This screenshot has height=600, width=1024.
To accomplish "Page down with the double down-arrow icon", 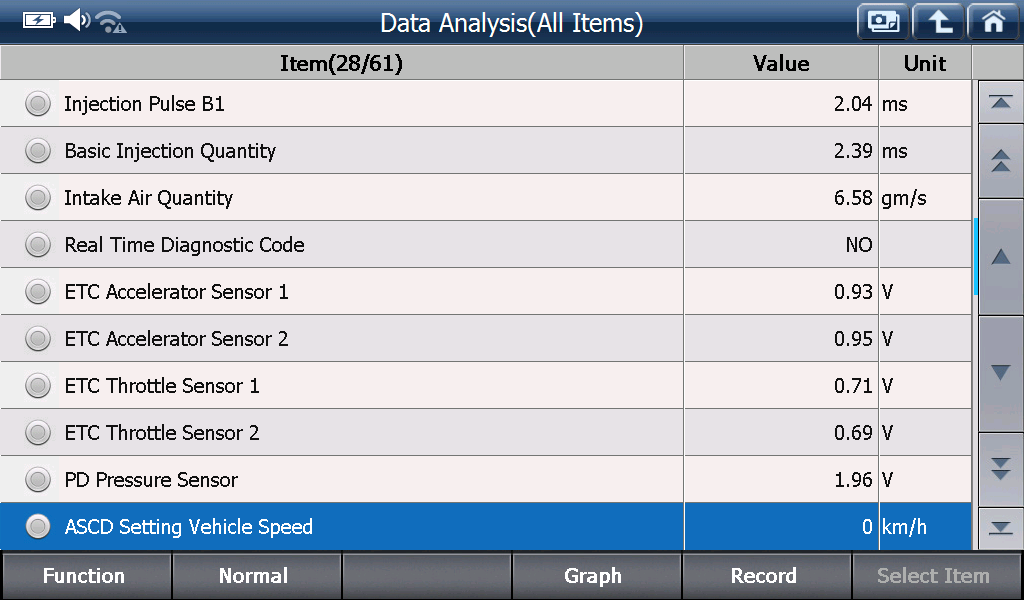I will [1000, 469].
